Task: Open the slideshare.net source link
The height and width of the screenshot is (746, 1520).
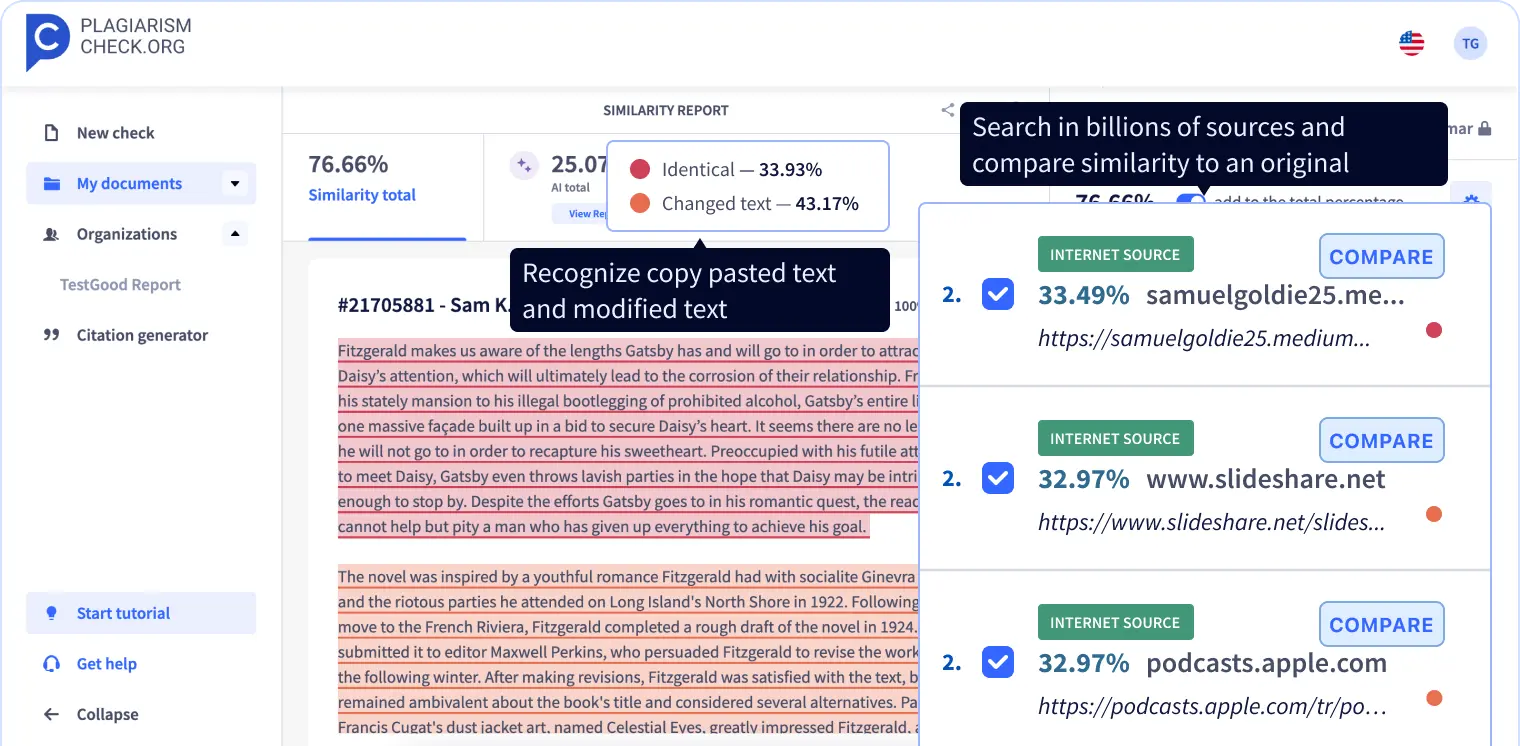Action: [x=1211, y=522]
